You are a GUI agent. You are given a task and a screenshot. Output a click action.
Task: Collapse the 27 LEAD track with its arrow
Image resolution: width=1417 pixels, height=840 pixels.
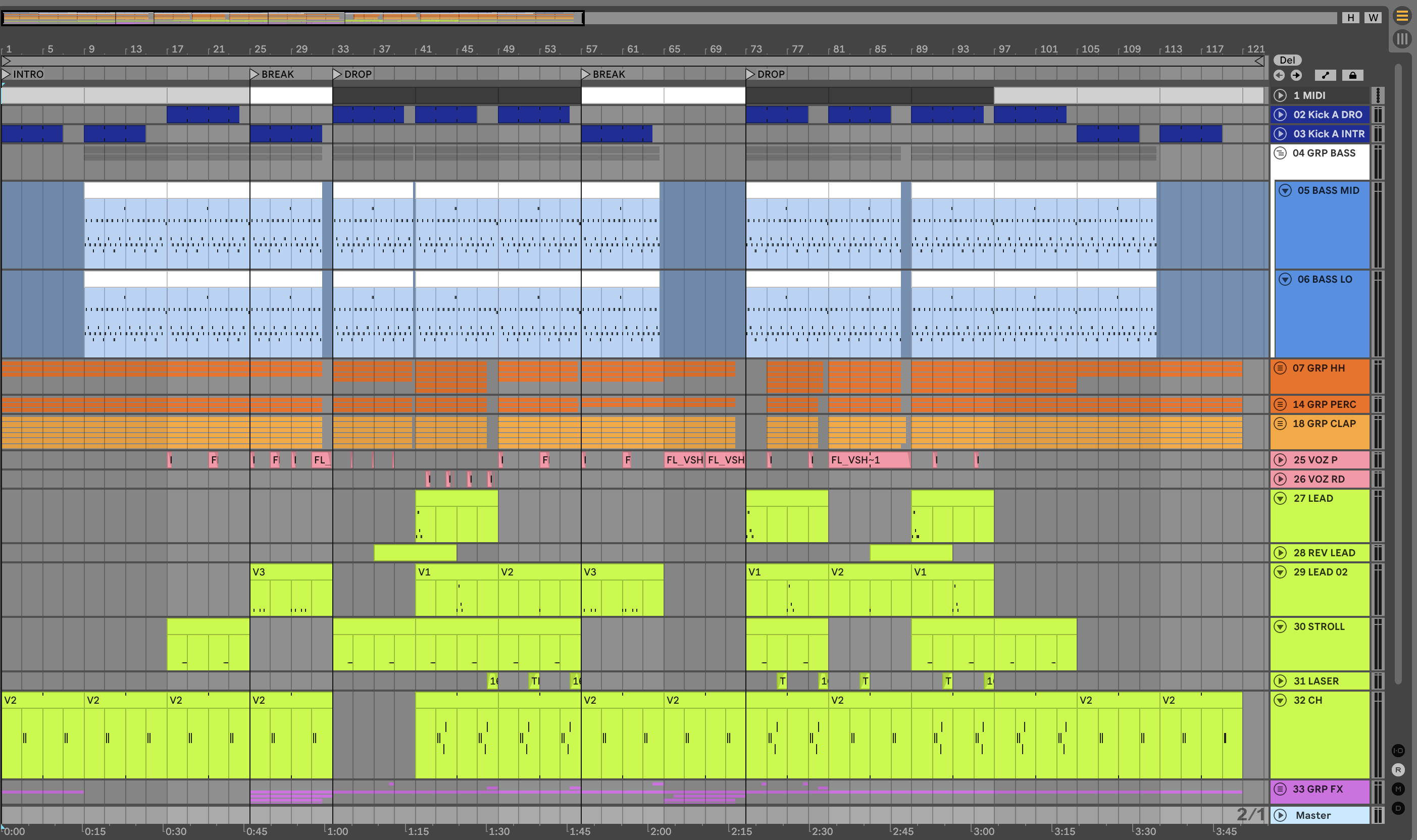(x=1280, y=498)
